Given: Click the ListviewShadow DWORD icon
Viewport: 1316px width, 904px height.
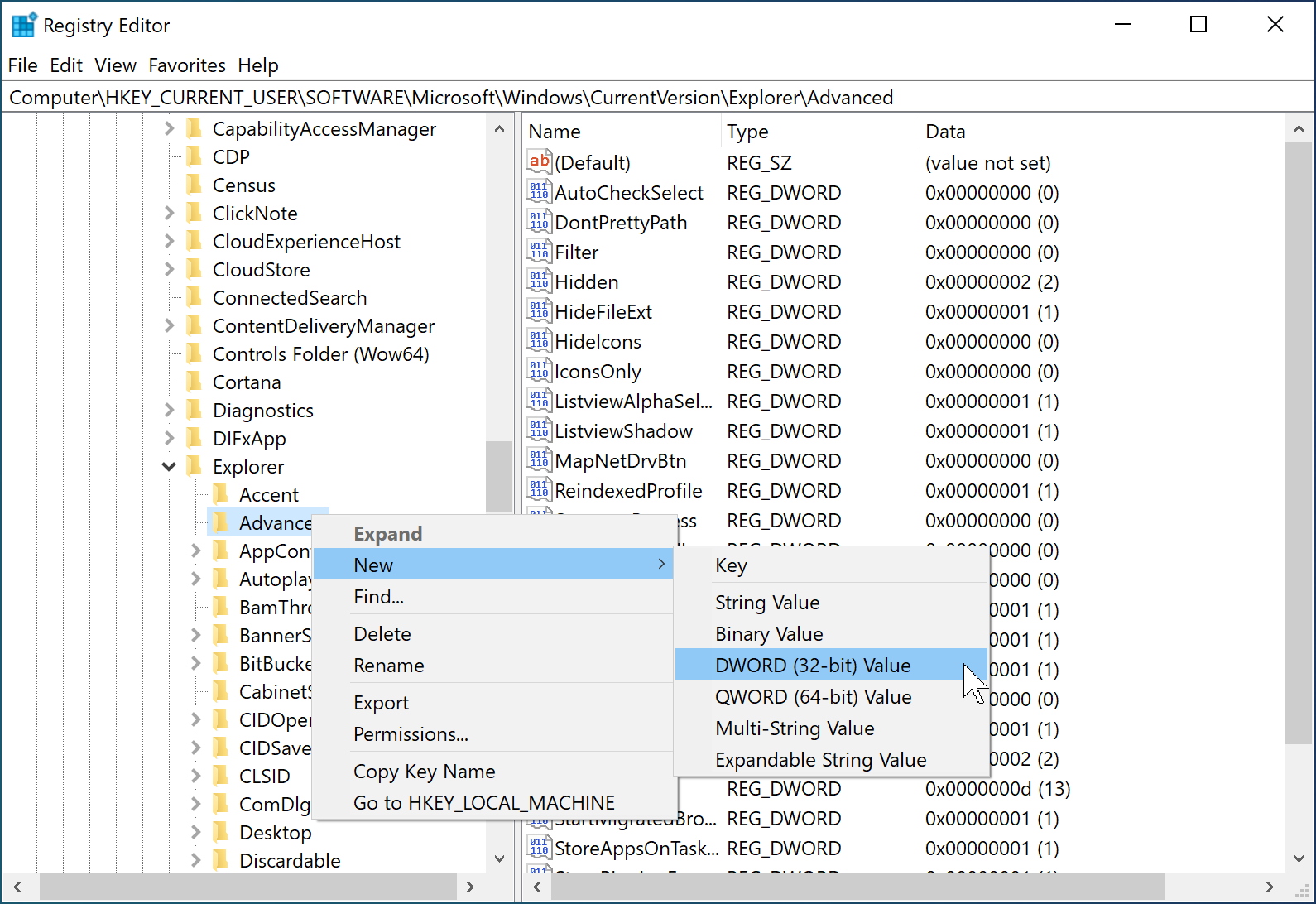Looking at the screenshot, I should pos(539,430).
